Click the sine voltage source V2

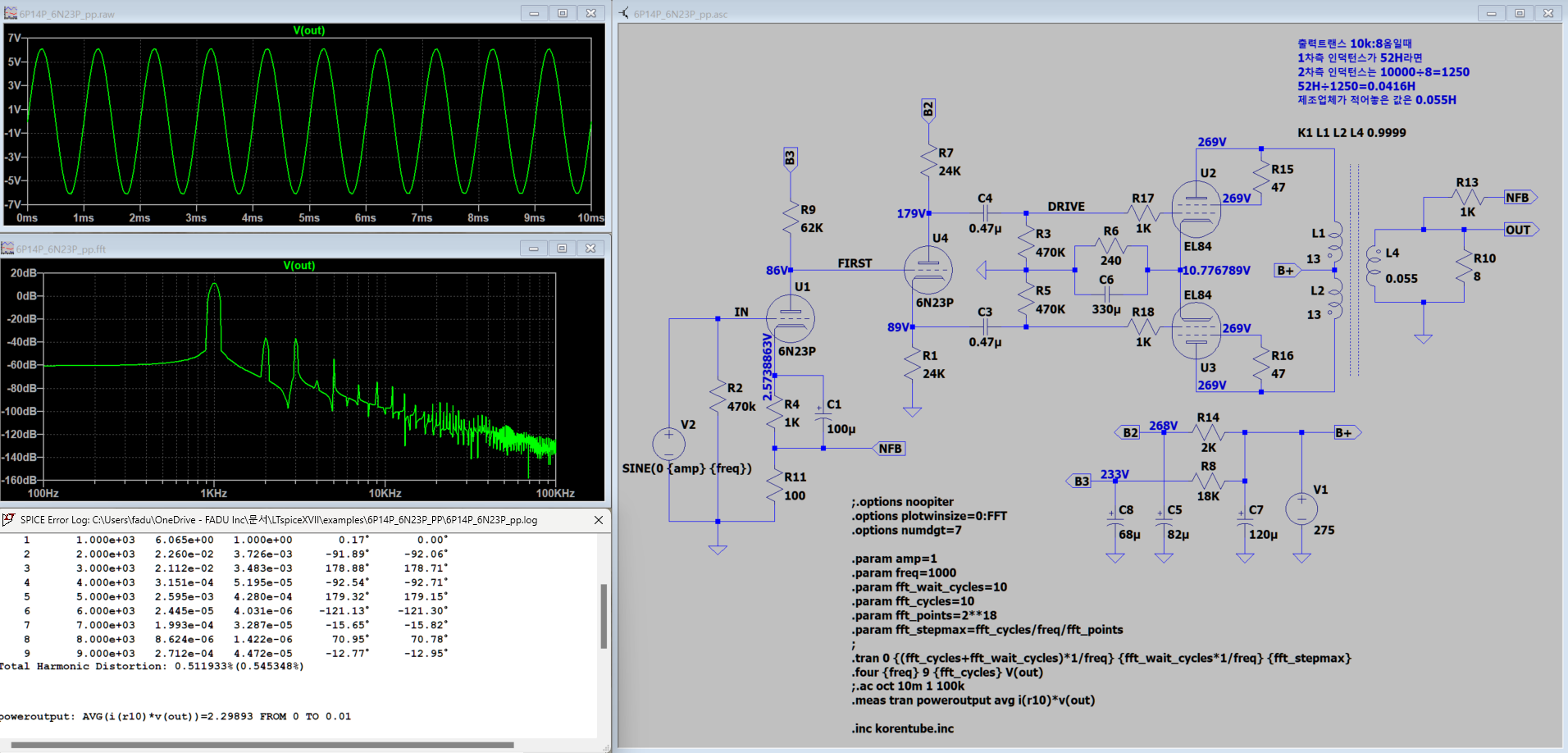click(668, 444)
